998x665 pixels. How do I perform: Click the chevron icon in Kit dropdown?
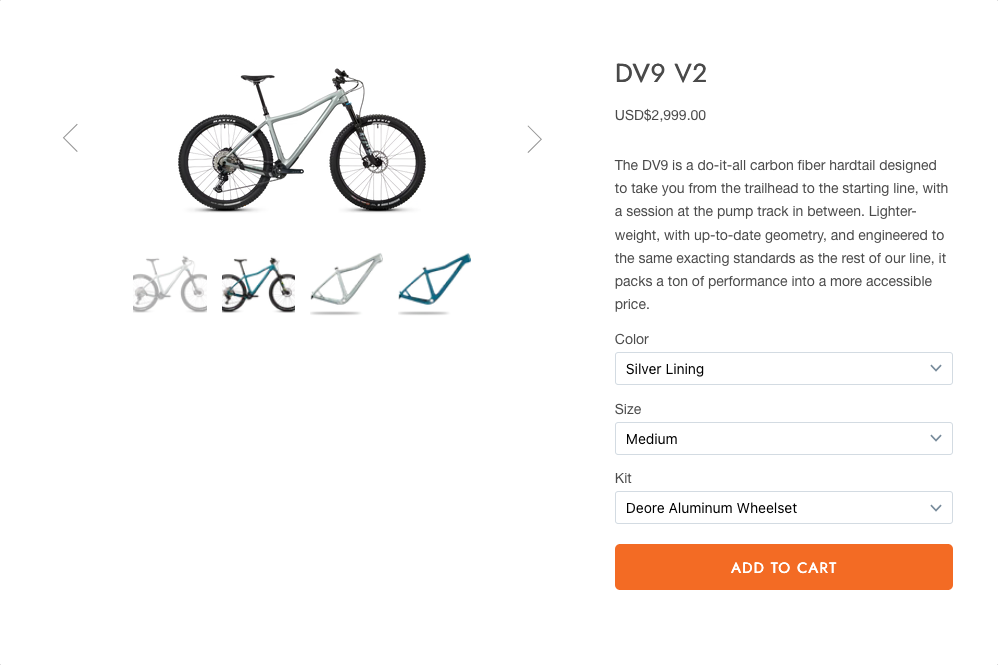tap(935, 508)
